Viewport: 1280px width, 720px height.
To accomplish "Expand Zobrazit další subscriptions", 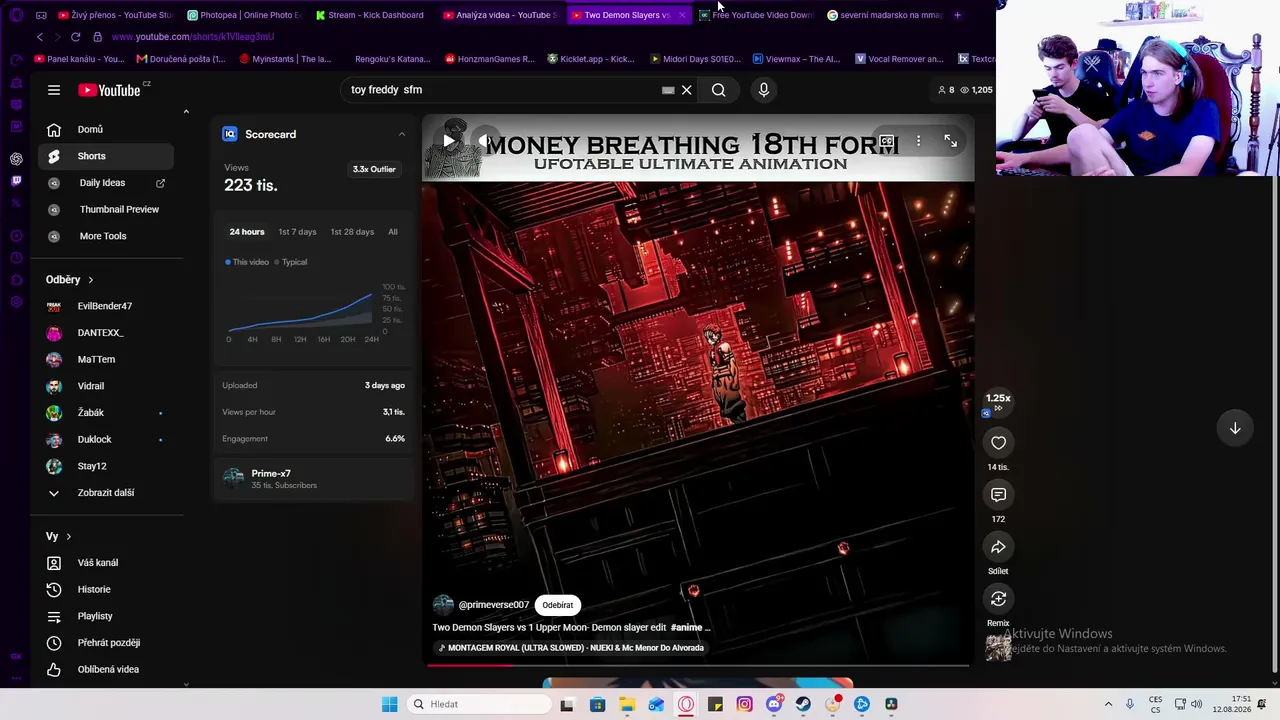I will [x=106, y=493].
